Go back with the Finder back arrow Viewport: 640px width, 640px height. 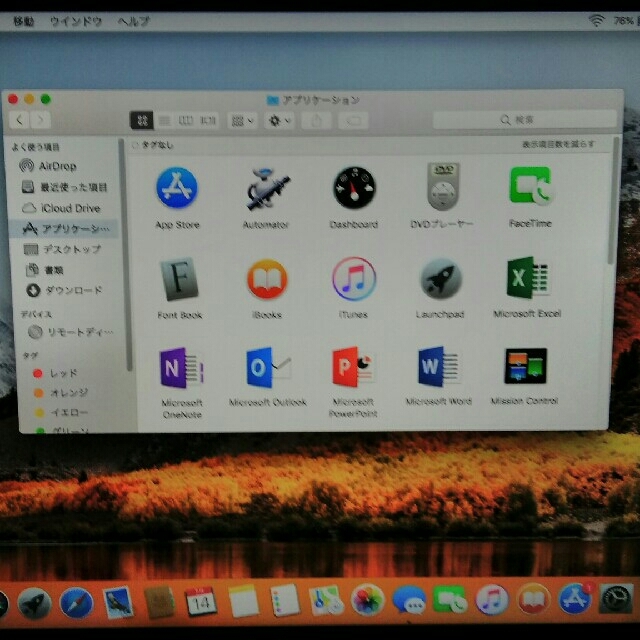pyautogui.click(x=19, y=120)
